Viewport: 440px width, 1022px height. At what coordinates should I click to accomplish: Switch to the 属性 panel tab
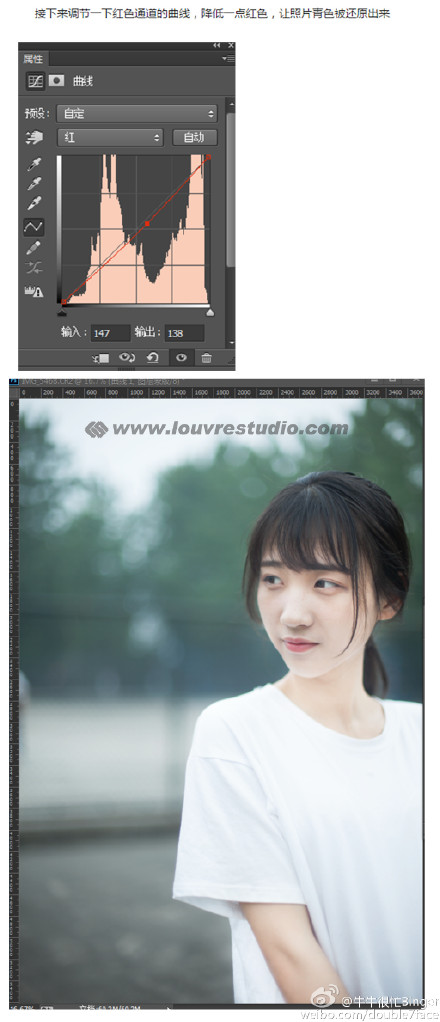[x=33, y=59]
